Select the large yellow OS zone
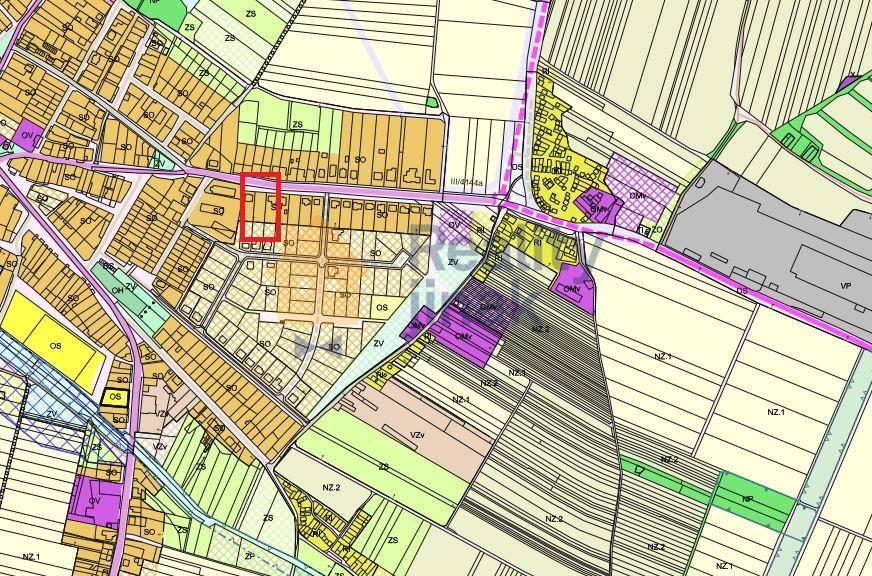This screenshot has width=872, height=576. point(53,346)
